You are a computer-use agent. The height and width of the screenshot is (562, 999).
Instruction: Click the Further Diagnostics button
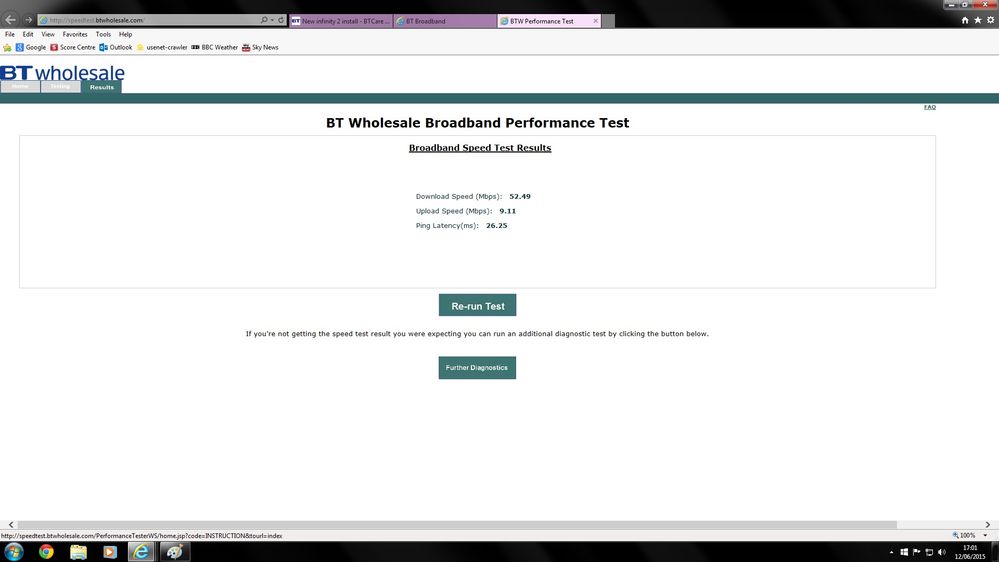pyautogui.click(x=477, y=368)
